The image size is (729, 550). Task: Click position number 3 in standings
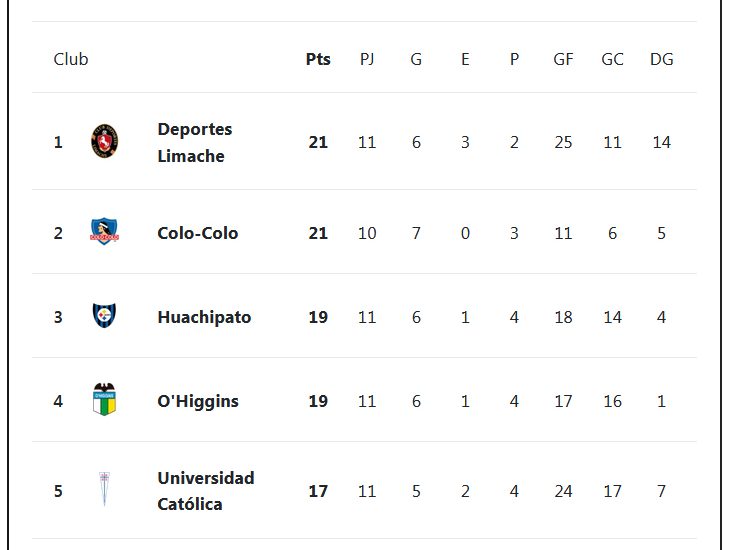58,317
